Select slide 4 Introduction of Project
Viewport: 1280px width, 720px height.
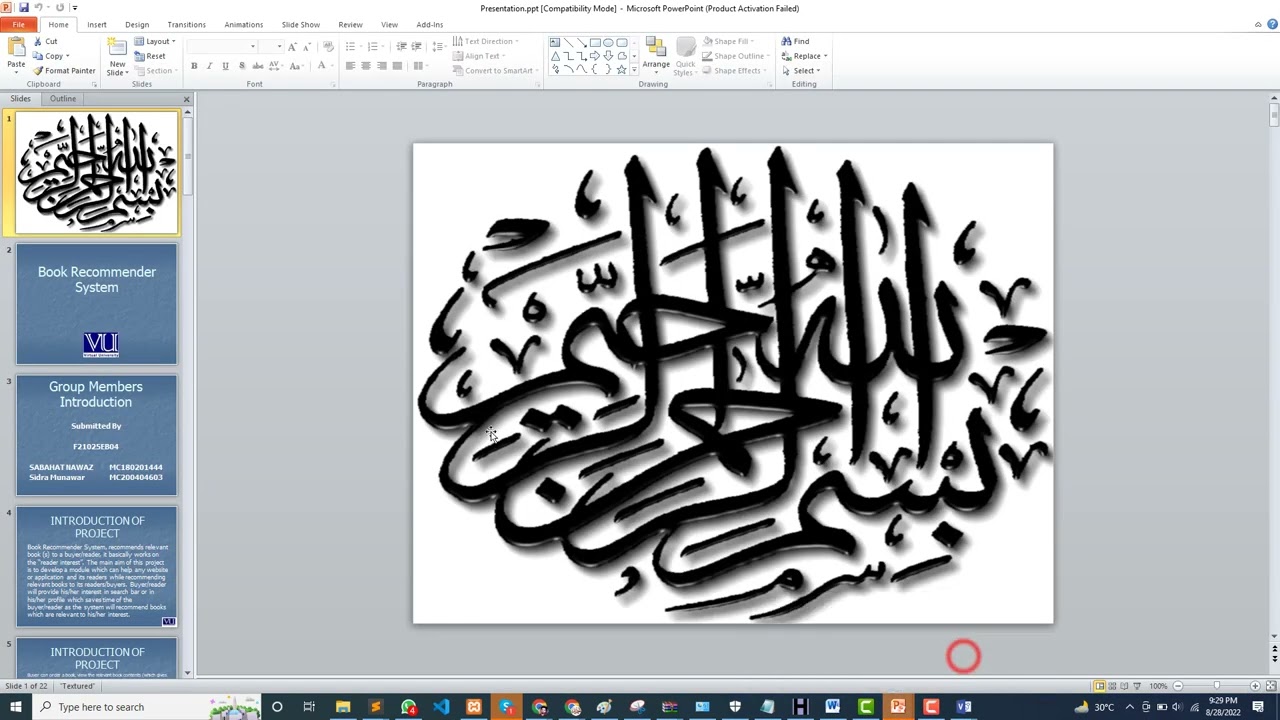click(x=96, y=567)
